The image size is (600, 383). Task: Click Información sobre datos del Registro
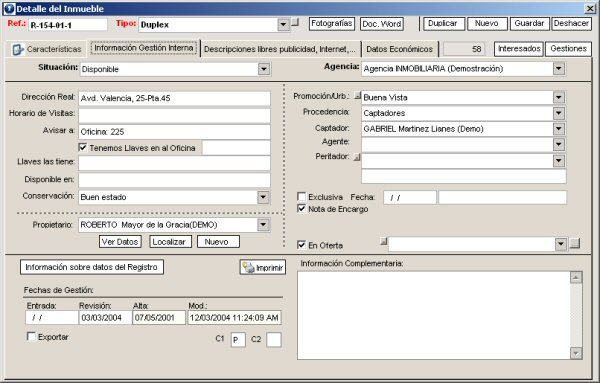click(x=92, y=267)
